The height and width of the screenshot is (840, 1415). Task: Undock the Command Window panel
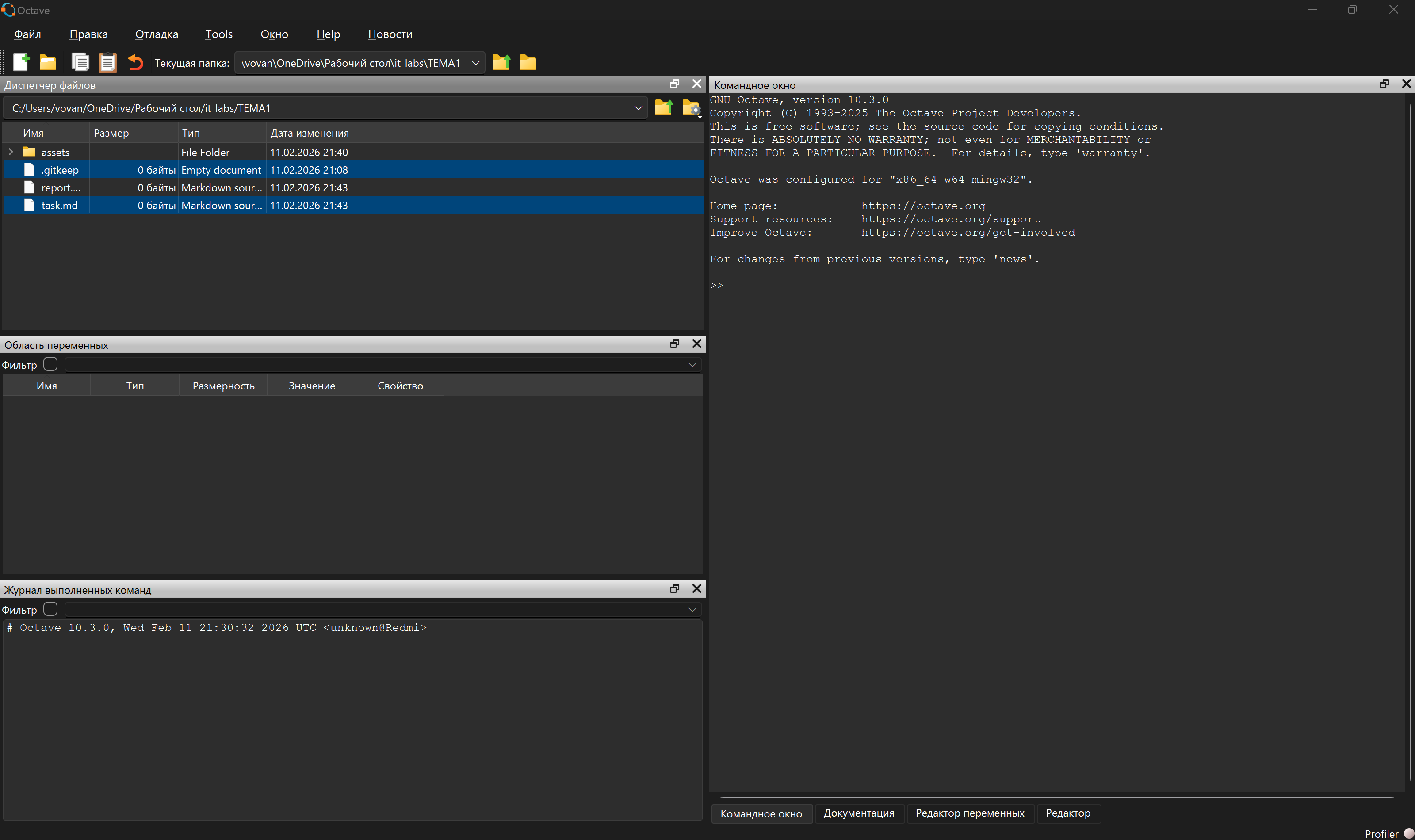(x=1384, y=84)
